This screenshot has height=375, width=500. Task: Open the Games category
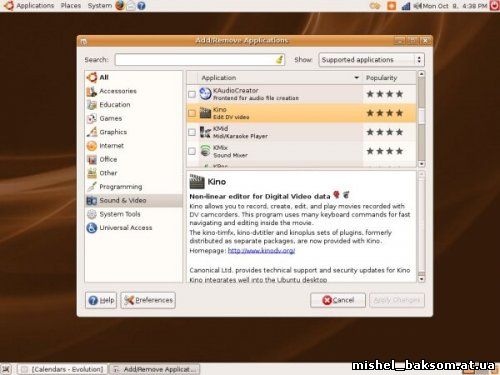coord(111,118)
